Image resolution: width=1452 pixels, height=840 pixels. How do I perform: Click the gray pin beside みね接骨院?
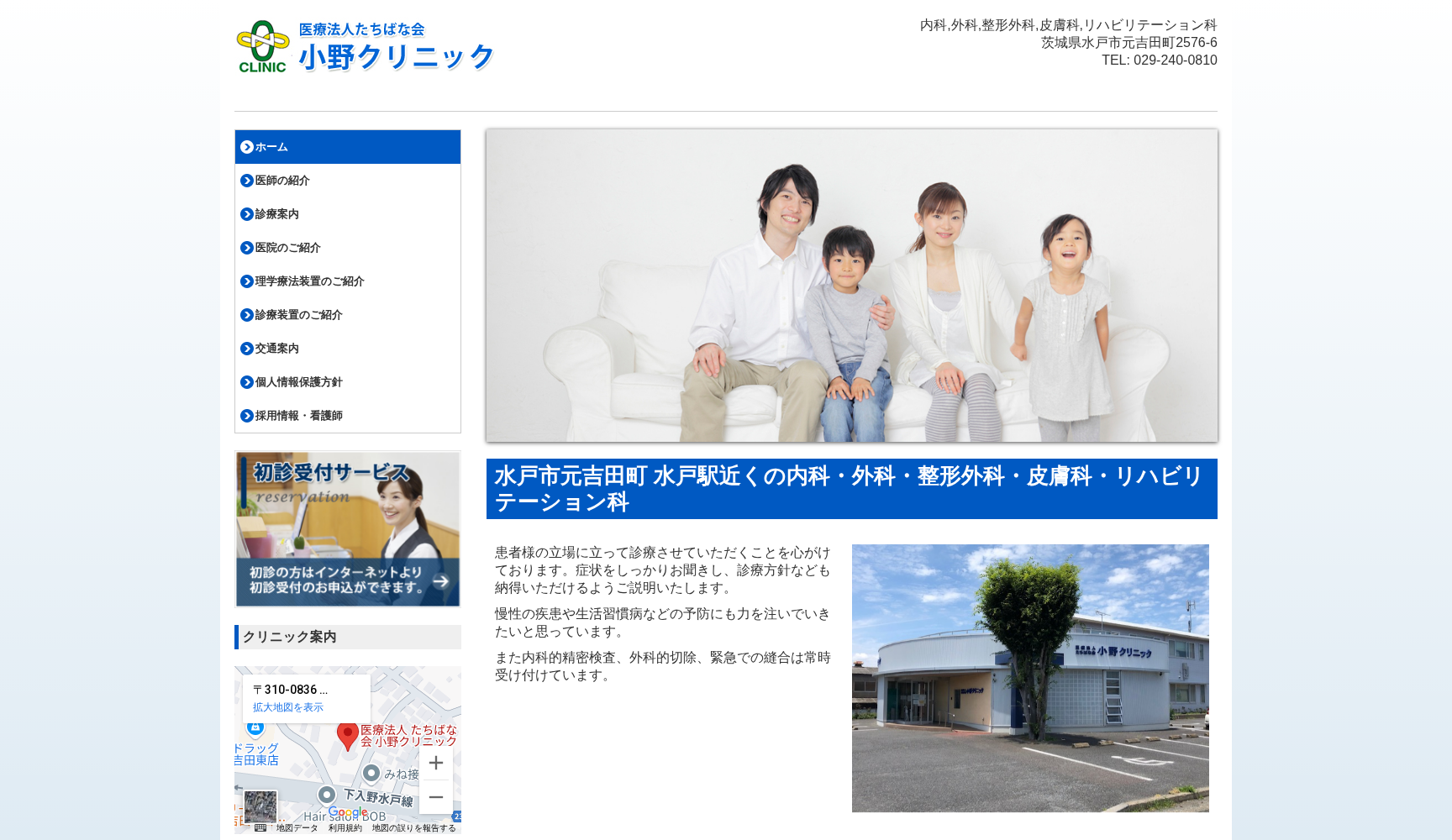(x=371, y=771)
